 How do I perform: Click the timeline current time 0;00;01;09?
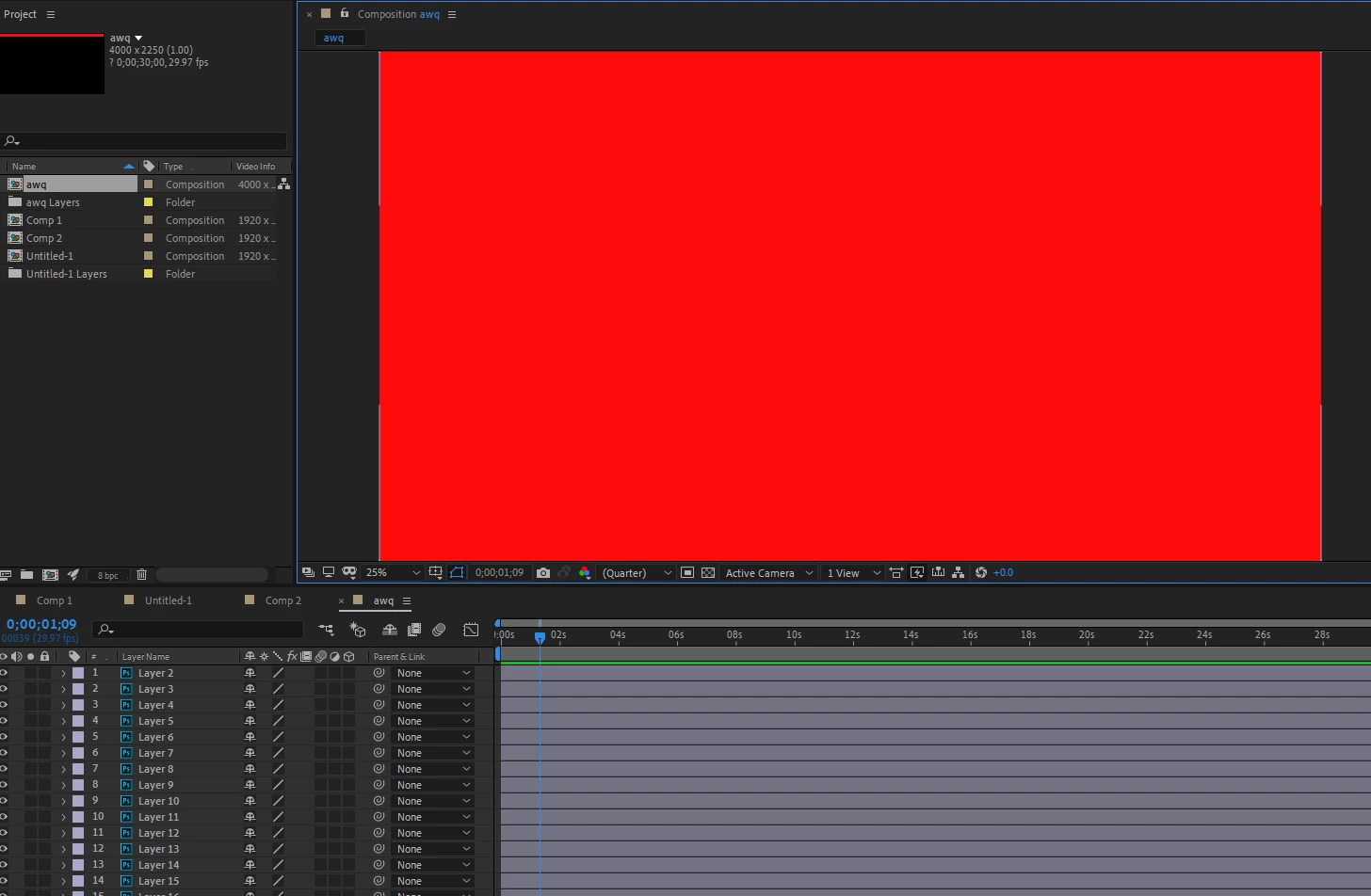(x=41, y=624)
